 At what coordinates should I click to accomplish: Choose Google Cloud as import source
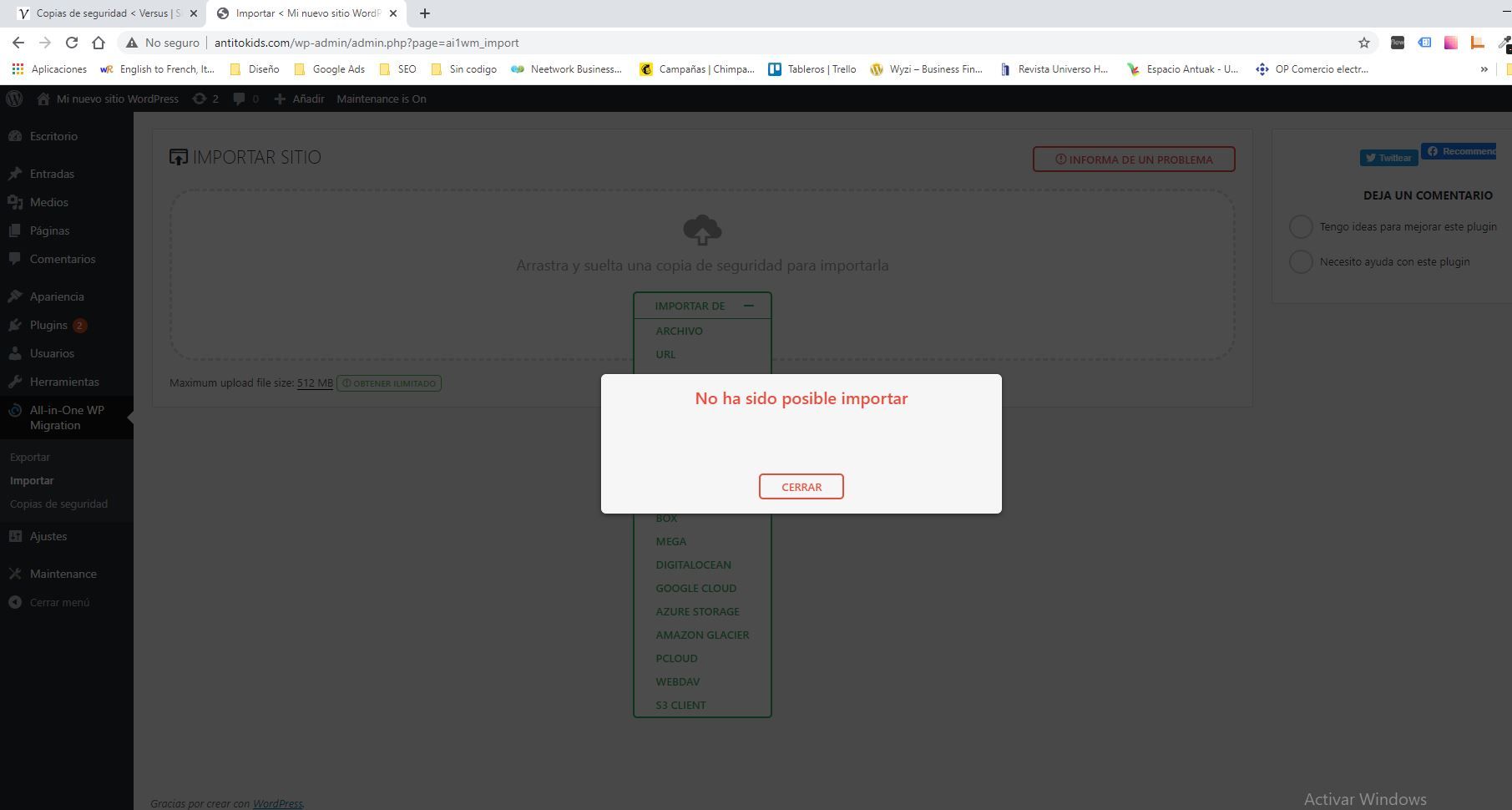tap(695, 588)
